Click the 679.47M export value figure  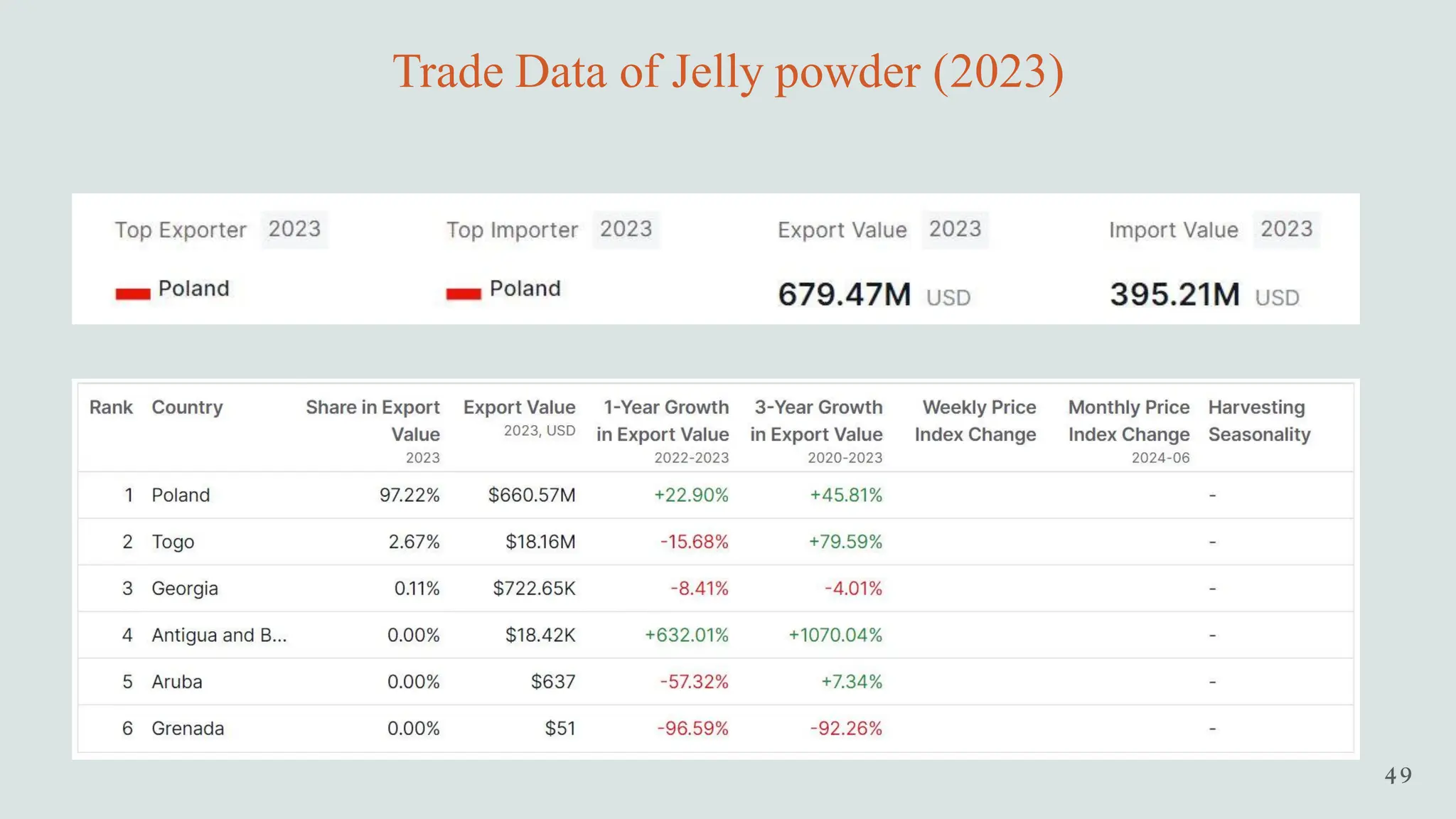[x=844, y=294]
